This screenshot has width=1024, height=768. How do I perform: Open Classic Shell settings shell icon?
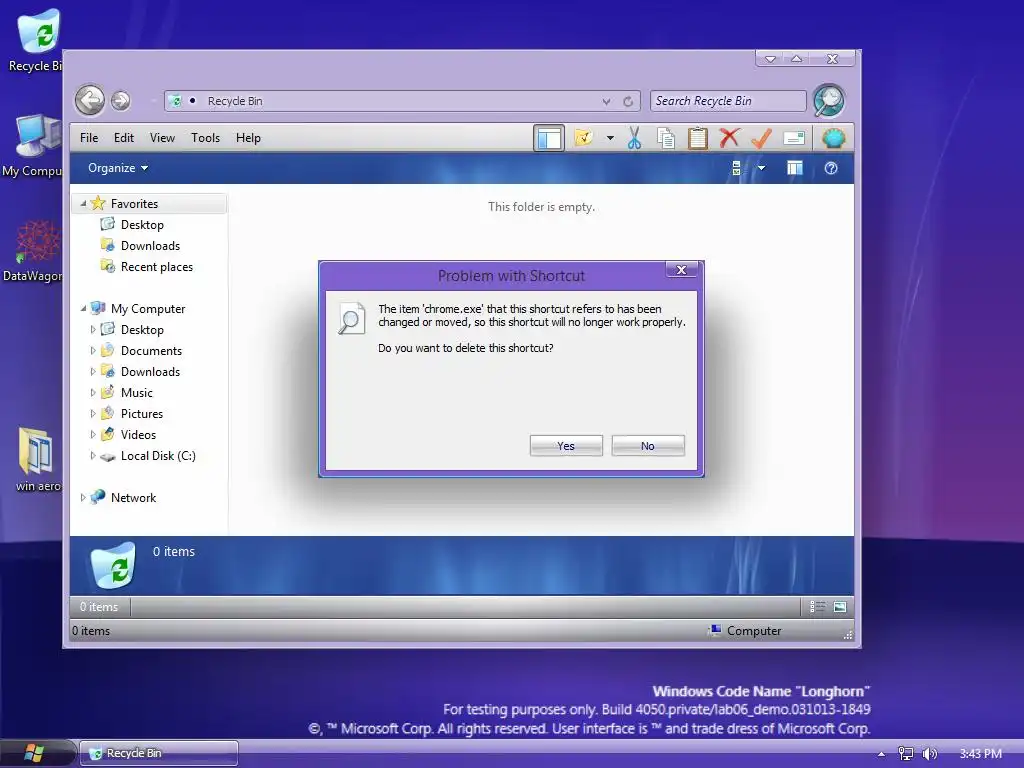pyautogui.click(x=833, y=138)
